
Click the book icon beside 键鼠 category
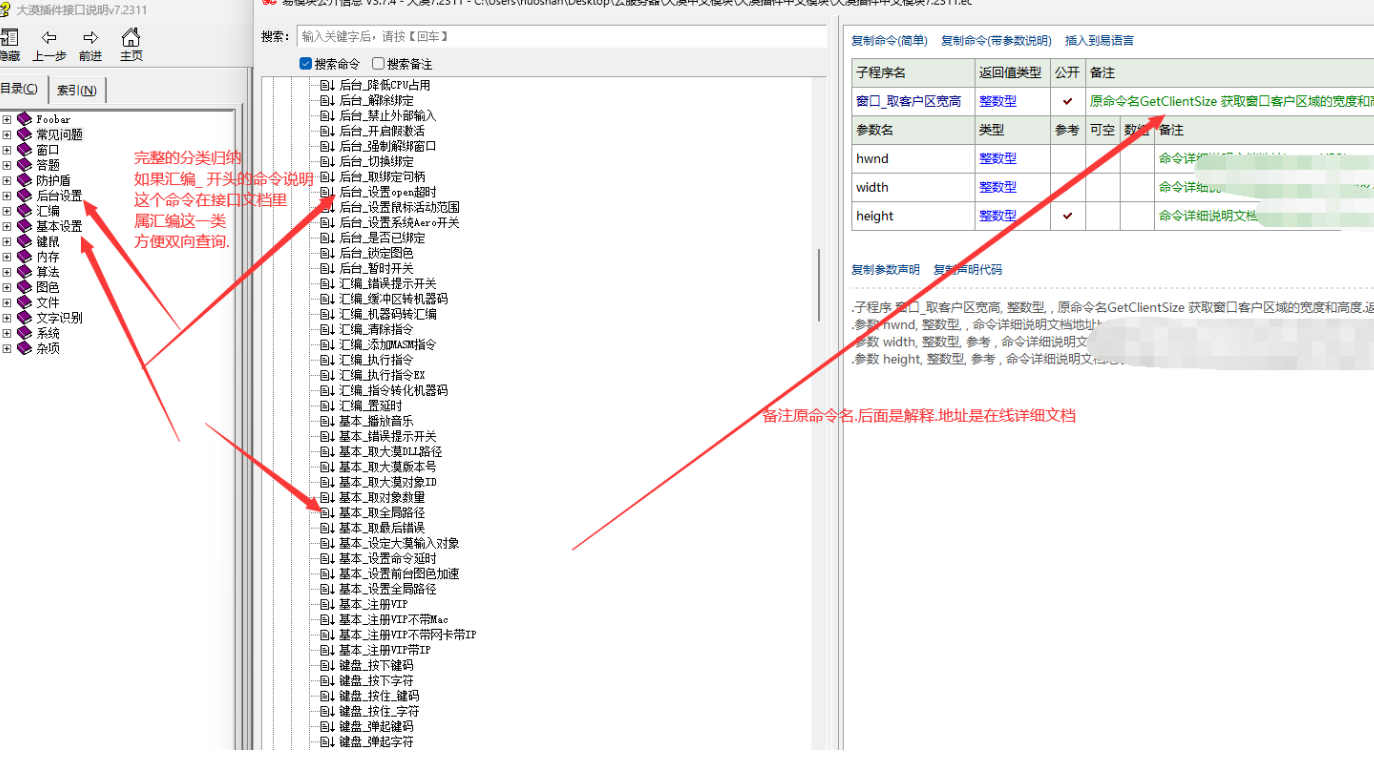pos(24,240)
